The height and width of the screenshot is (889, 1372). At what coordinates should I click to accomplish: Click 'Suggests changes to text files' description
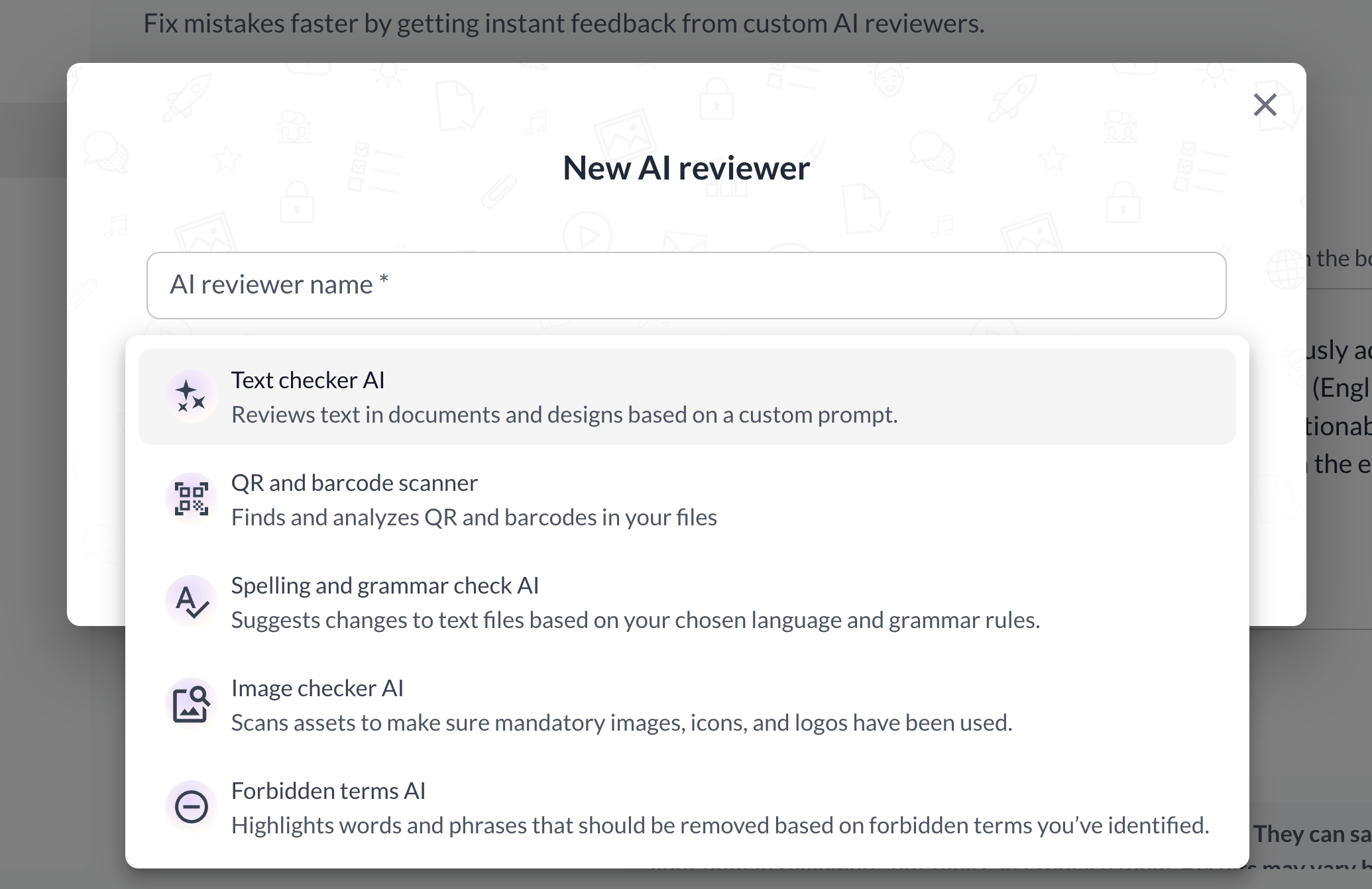click(635, 620)
